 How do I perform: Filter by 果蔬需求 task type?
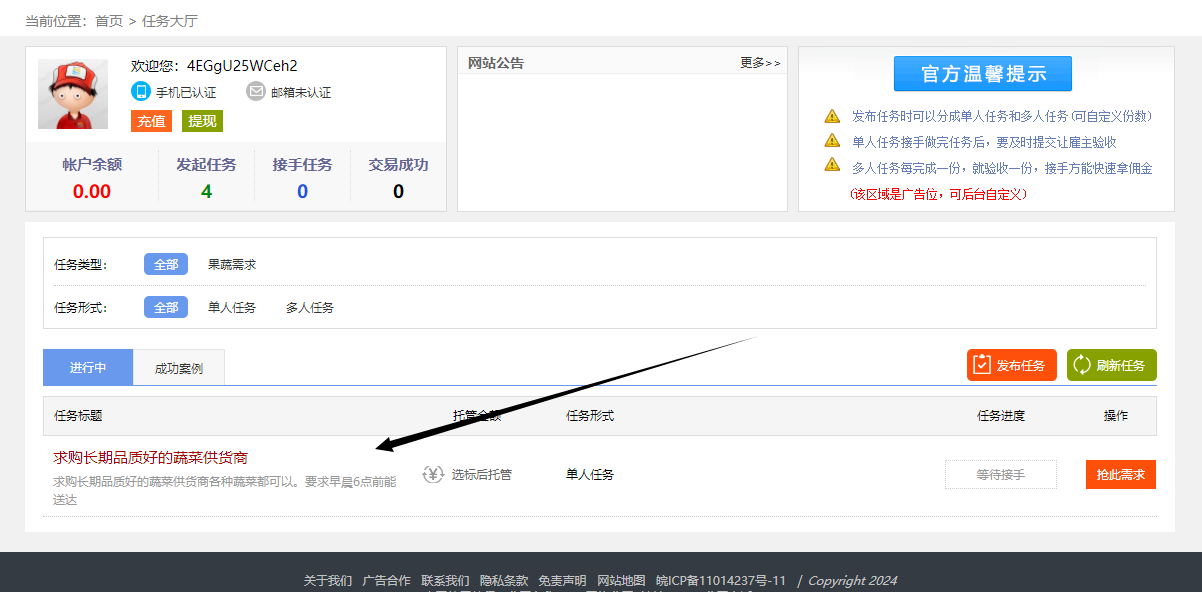[x=232, y=265]
